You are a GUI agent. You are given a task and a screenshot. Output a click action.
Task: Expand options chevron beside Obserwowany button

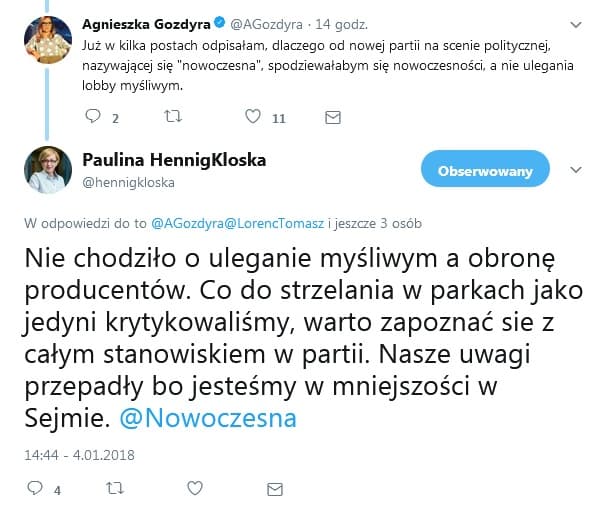point(576,170)
